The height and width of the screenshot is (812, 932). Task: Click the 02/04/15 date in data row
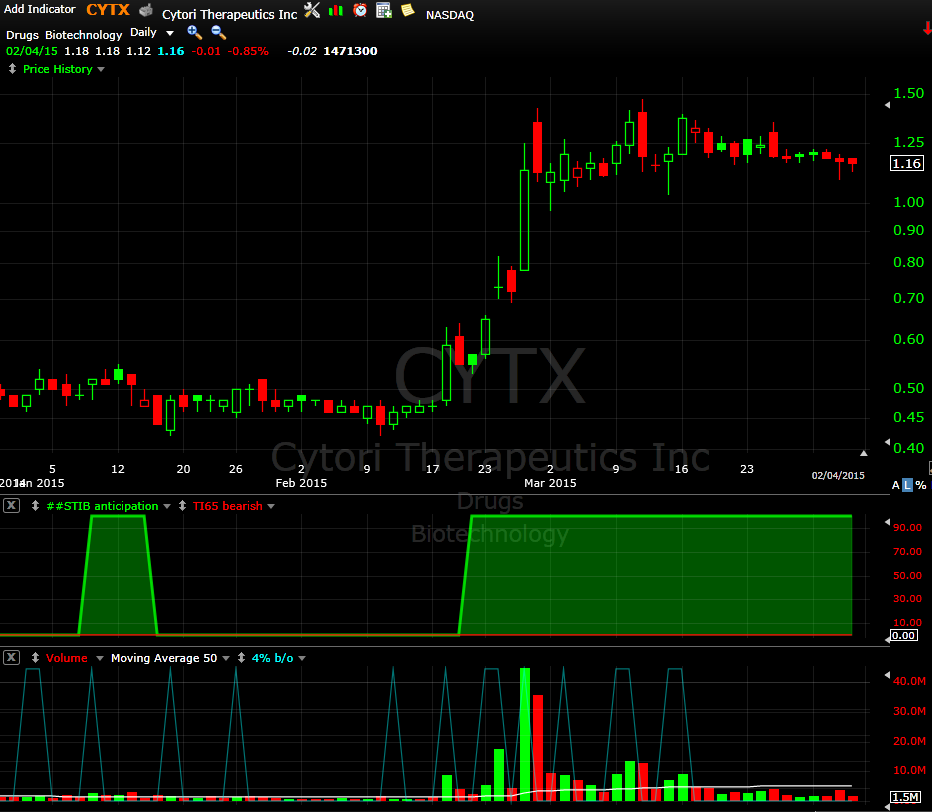[32, 51]
